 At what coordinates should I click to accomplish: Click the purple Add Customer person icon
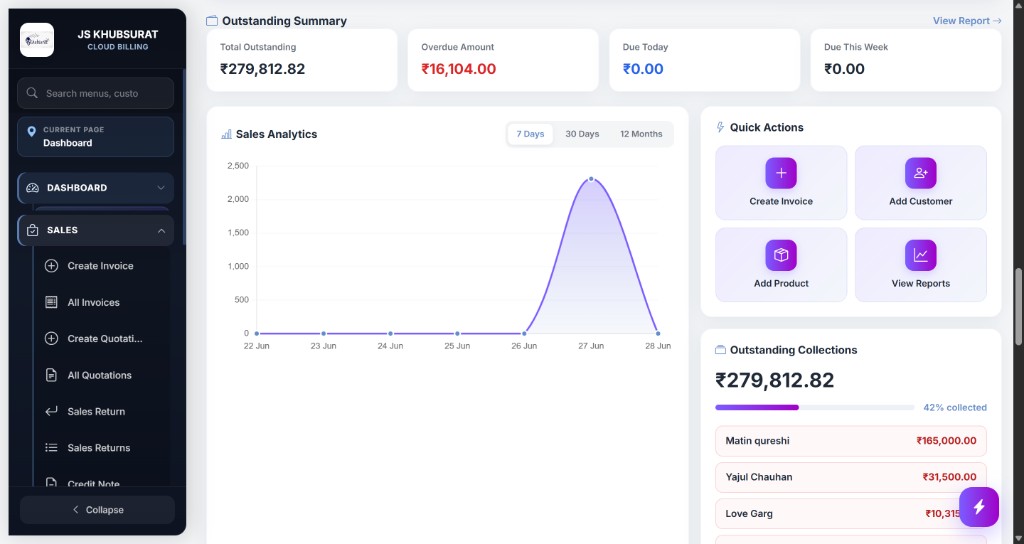tap(921, 173)
